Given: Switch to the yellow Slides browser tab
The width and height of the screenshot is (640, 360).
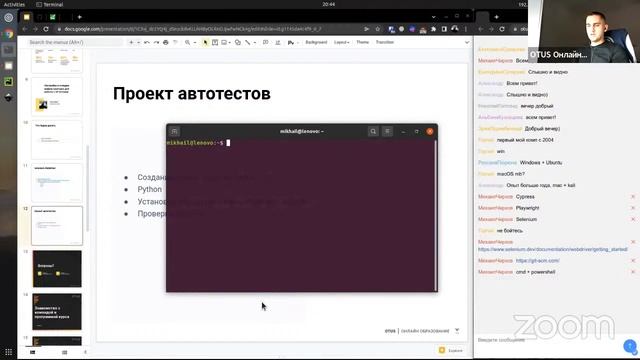Looking at the screenshot, I should pyautogui.click(x=27, y=17).
